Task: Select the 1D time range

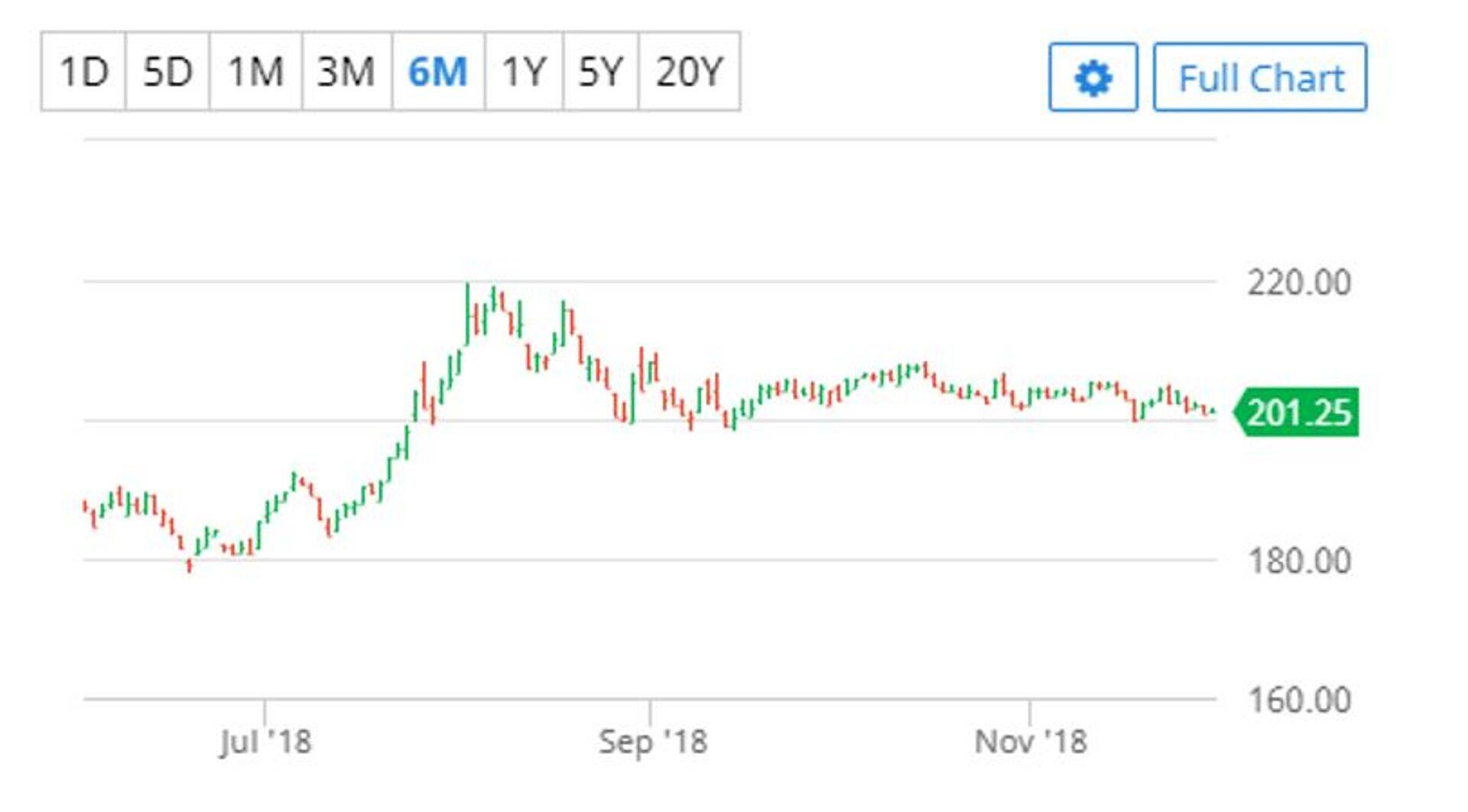Action: point(83,72)
